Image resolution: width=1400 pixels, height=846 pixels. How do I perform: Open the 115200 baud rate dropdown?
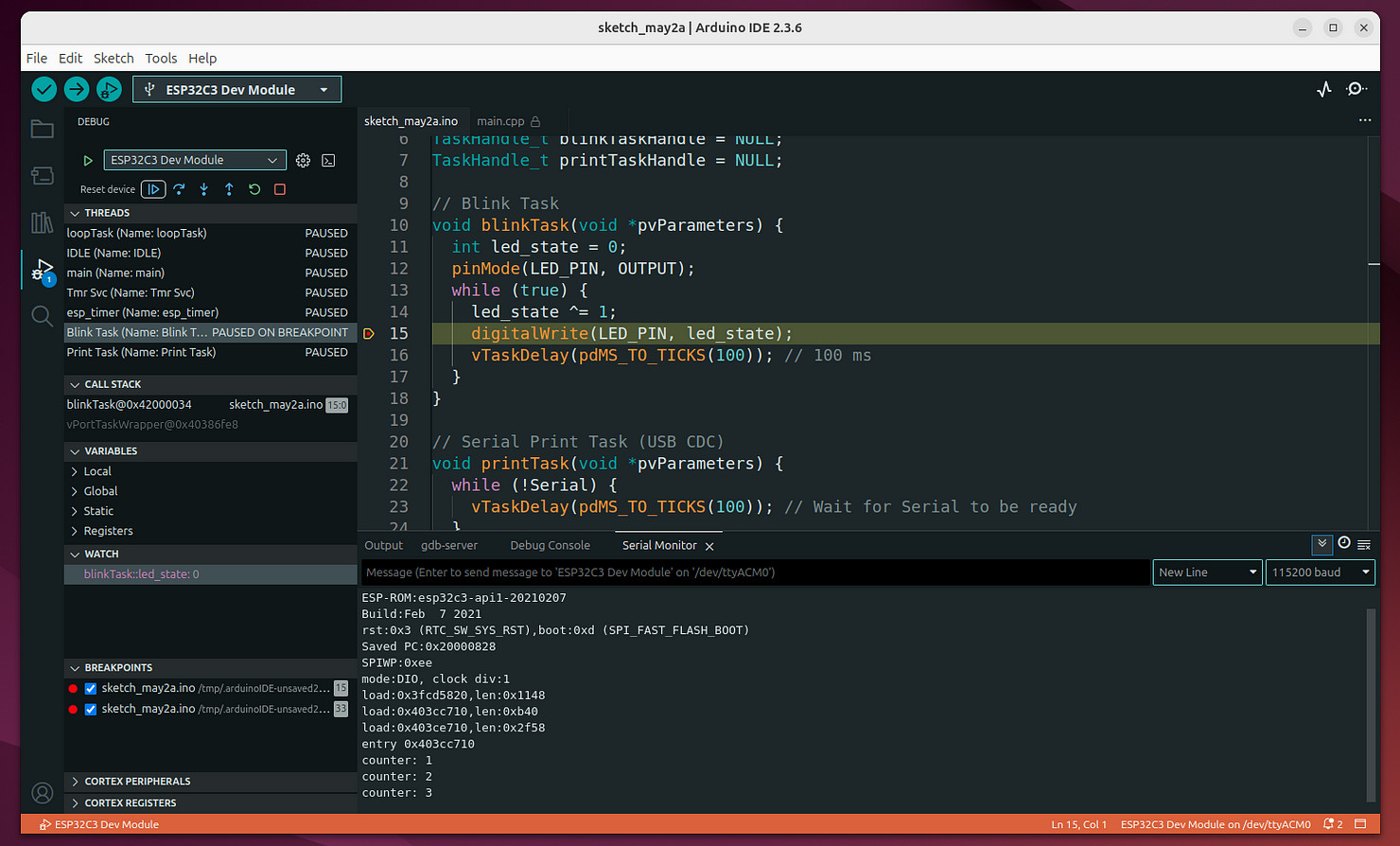point(1320,573)
